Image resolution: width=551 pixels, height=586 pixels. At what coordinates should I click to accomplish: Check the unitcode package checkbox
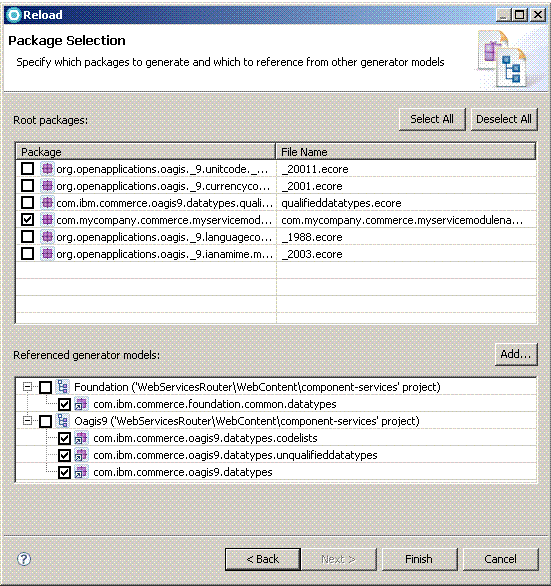(27, 169)
